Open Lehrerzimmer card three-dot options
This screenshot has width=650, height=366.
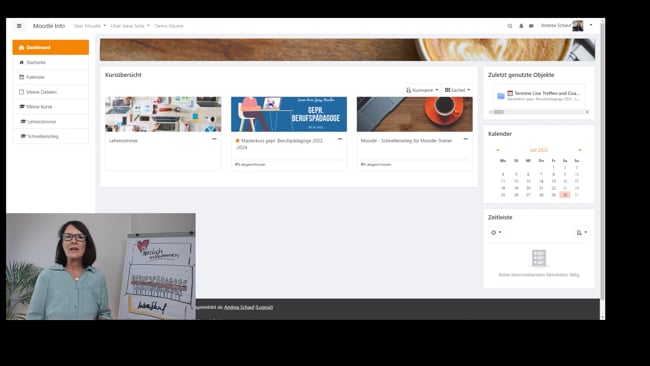point(214,139)
